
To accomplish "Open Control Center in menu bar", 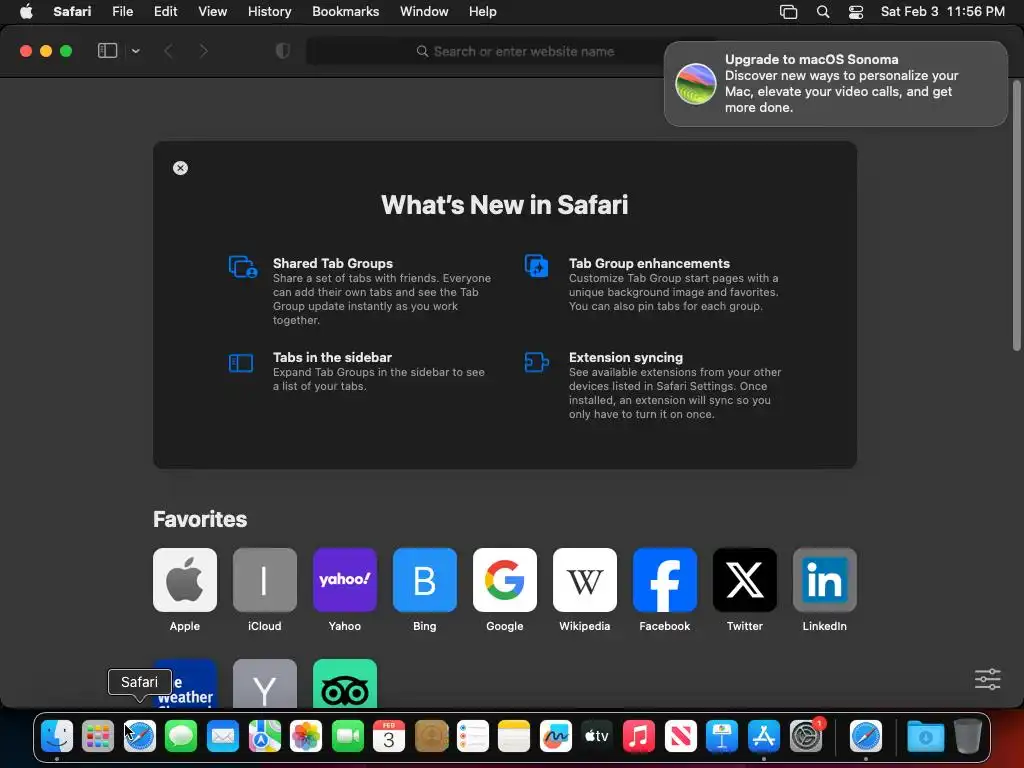I will coord(856,11).
